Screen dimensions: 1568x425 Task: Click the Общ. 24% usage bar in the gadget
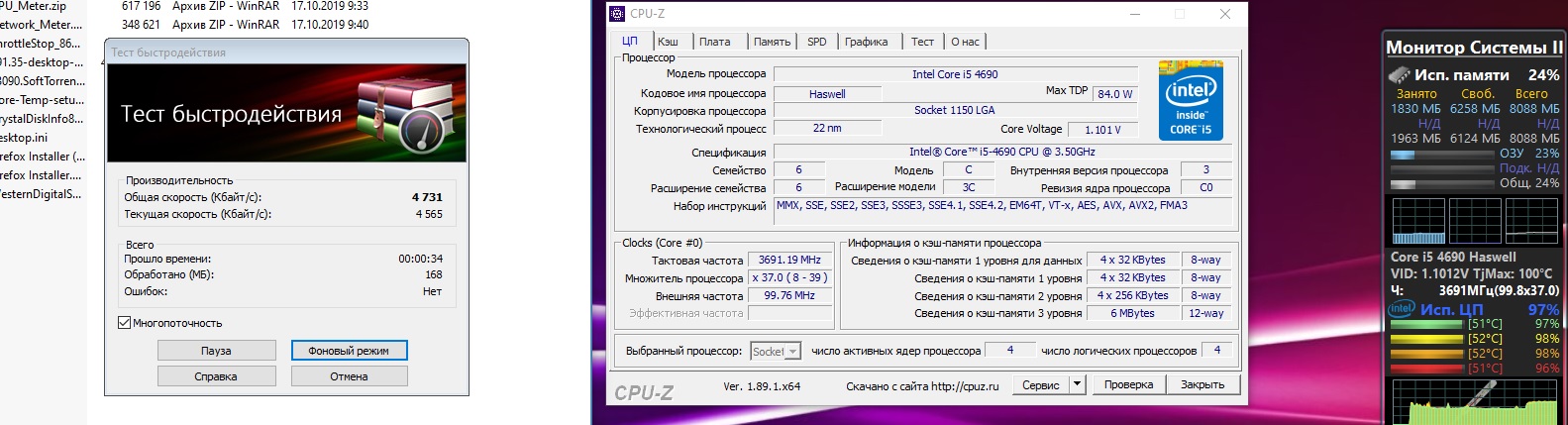1441,184
